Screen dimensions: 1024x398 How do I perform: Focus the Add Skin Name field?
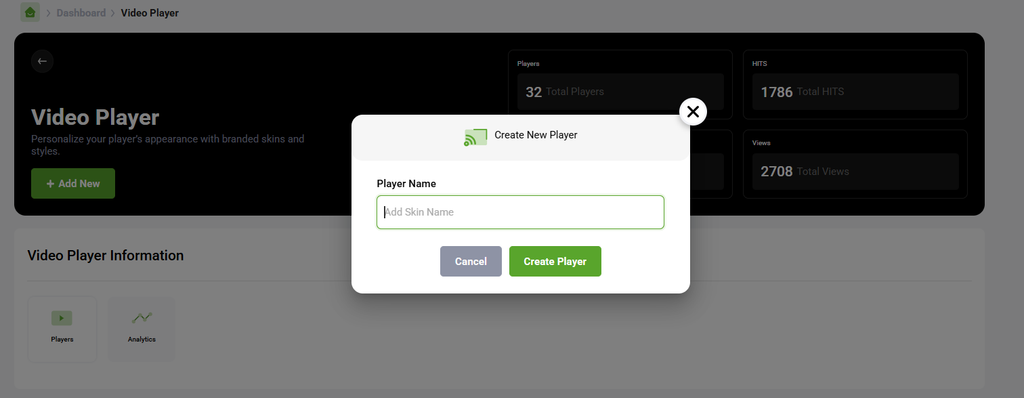click(520, 212)
